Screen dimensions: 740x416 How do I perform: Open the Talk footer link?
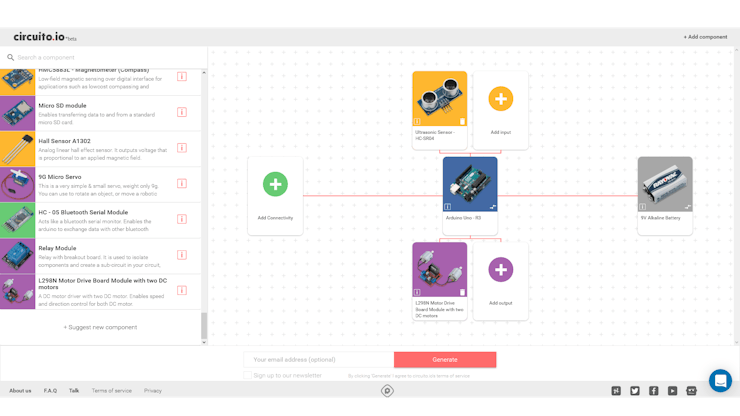(x=74, y=391)
